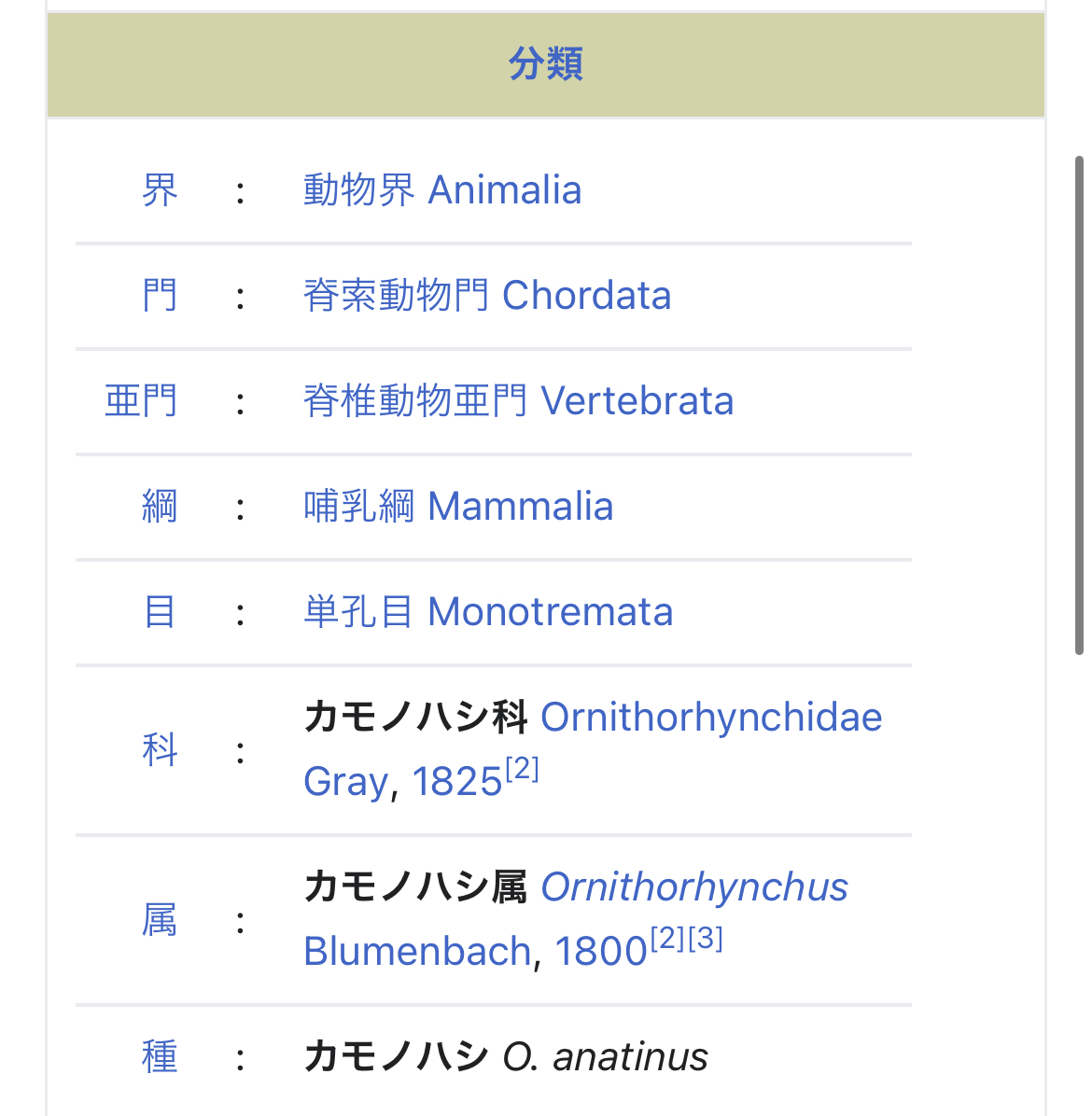The image size is (1092, 1116).
Task: Open the italic Ornithorhynchus genus link
Action: 694,887
